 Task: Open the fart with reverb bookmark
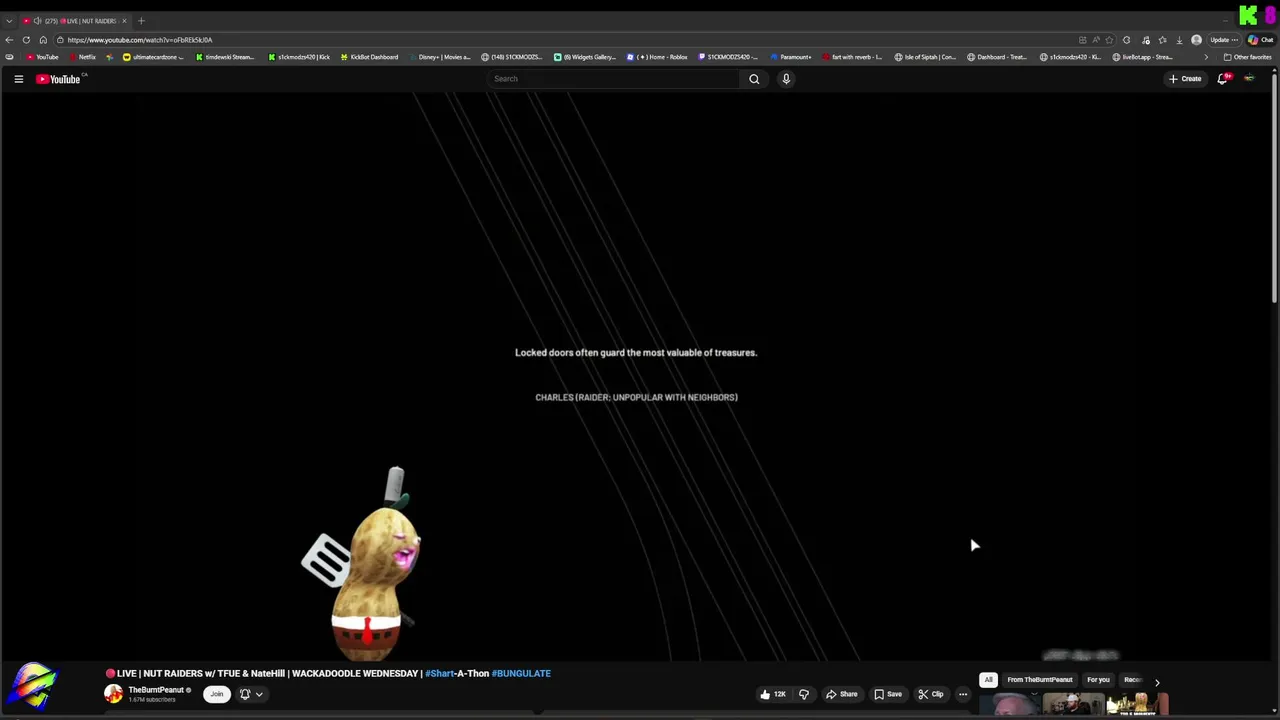tap(853, 57)
